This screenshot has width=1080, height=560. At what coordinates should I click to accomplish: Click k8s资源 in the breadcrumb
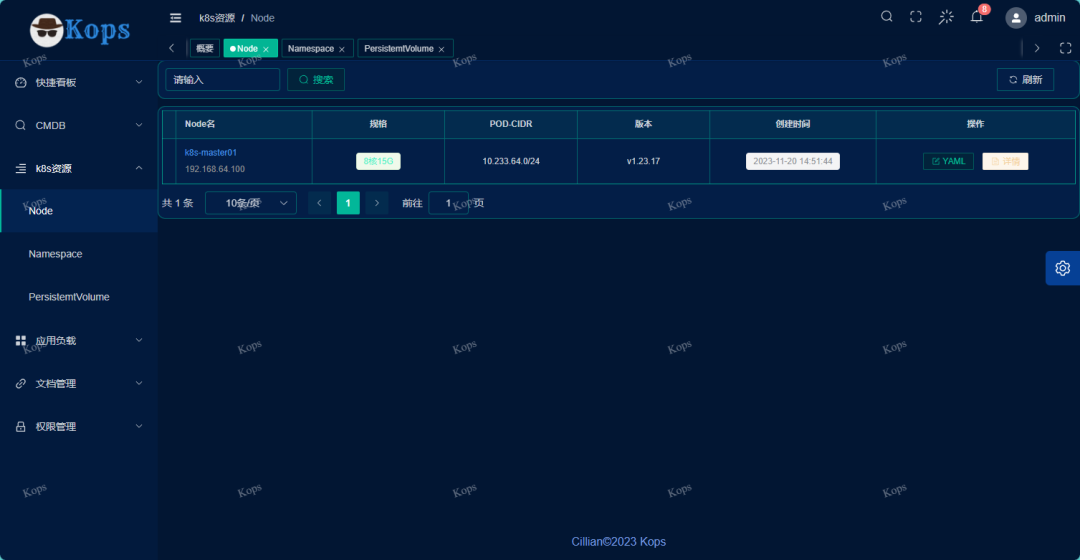click(x=217, y=18)
